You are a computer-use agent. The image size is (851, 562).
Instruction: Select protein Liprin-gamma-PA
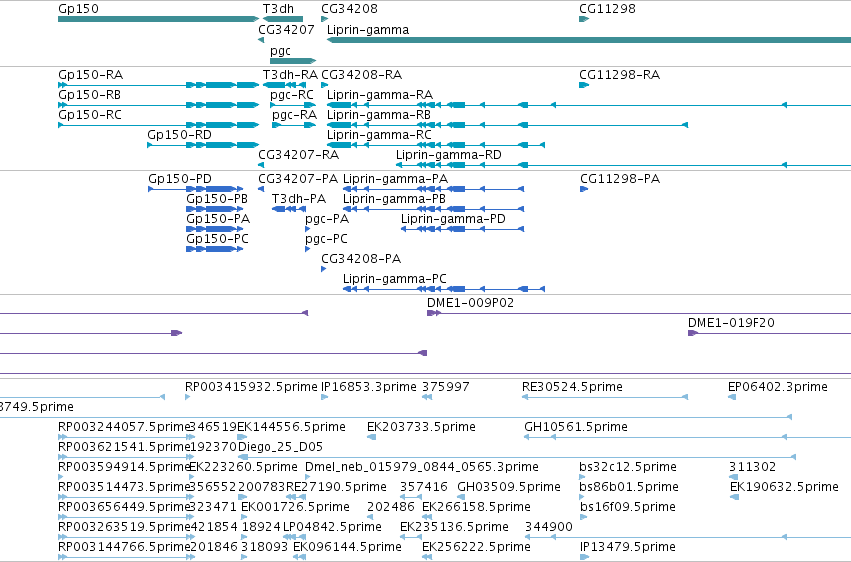click(x=434, y=189)
